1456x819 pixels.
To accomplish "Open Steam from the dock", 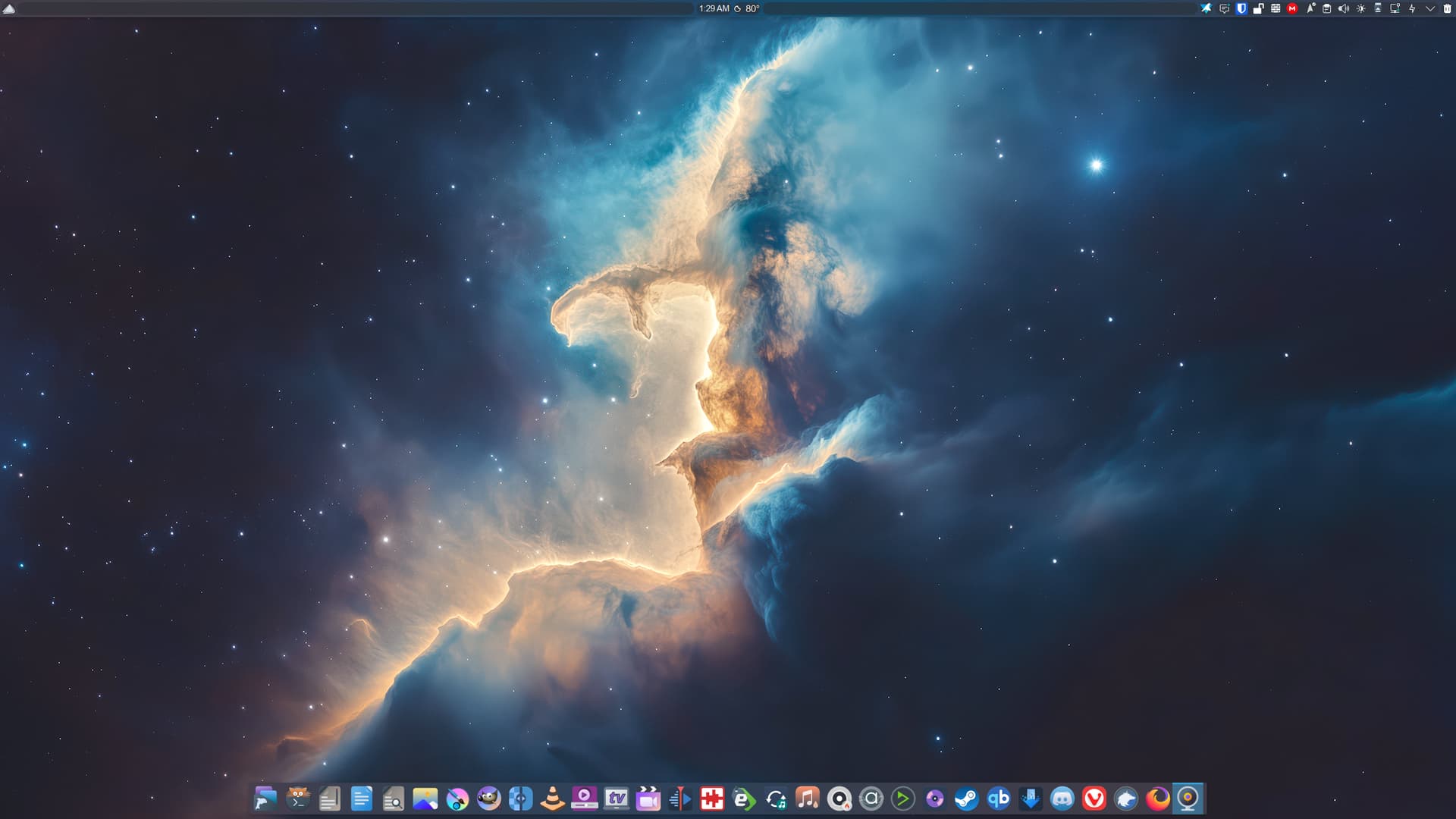I will pos(966,799).
